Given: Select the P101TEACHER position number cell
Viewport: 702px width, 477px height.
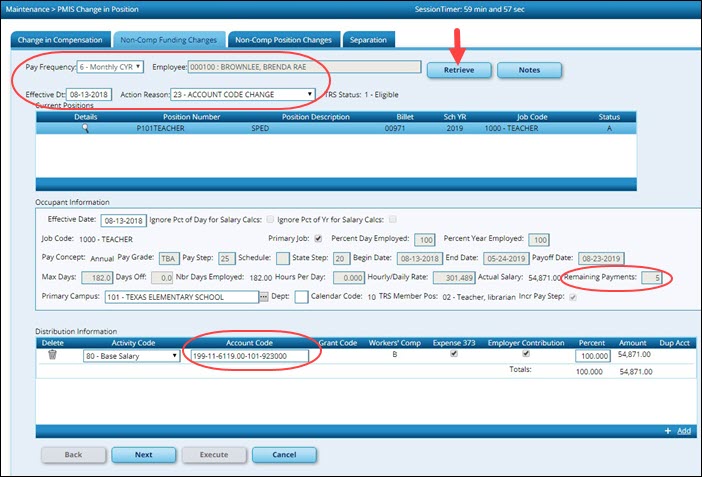Looking at the screenshot, I should click(x=160, y=129).
